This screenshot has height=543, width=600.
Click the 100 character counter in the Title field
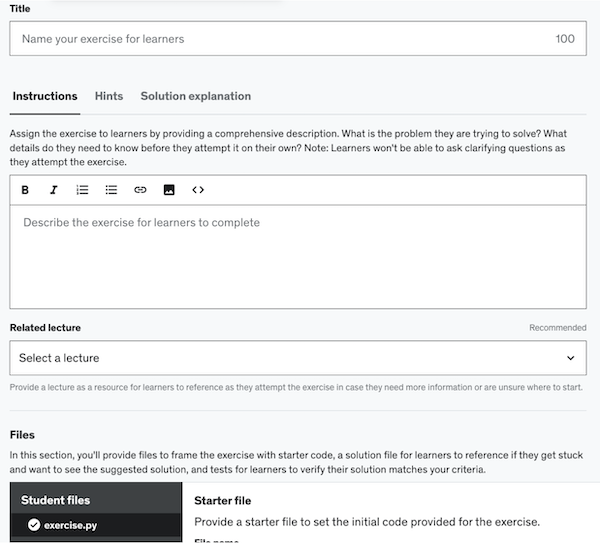(x=565, y=39)
